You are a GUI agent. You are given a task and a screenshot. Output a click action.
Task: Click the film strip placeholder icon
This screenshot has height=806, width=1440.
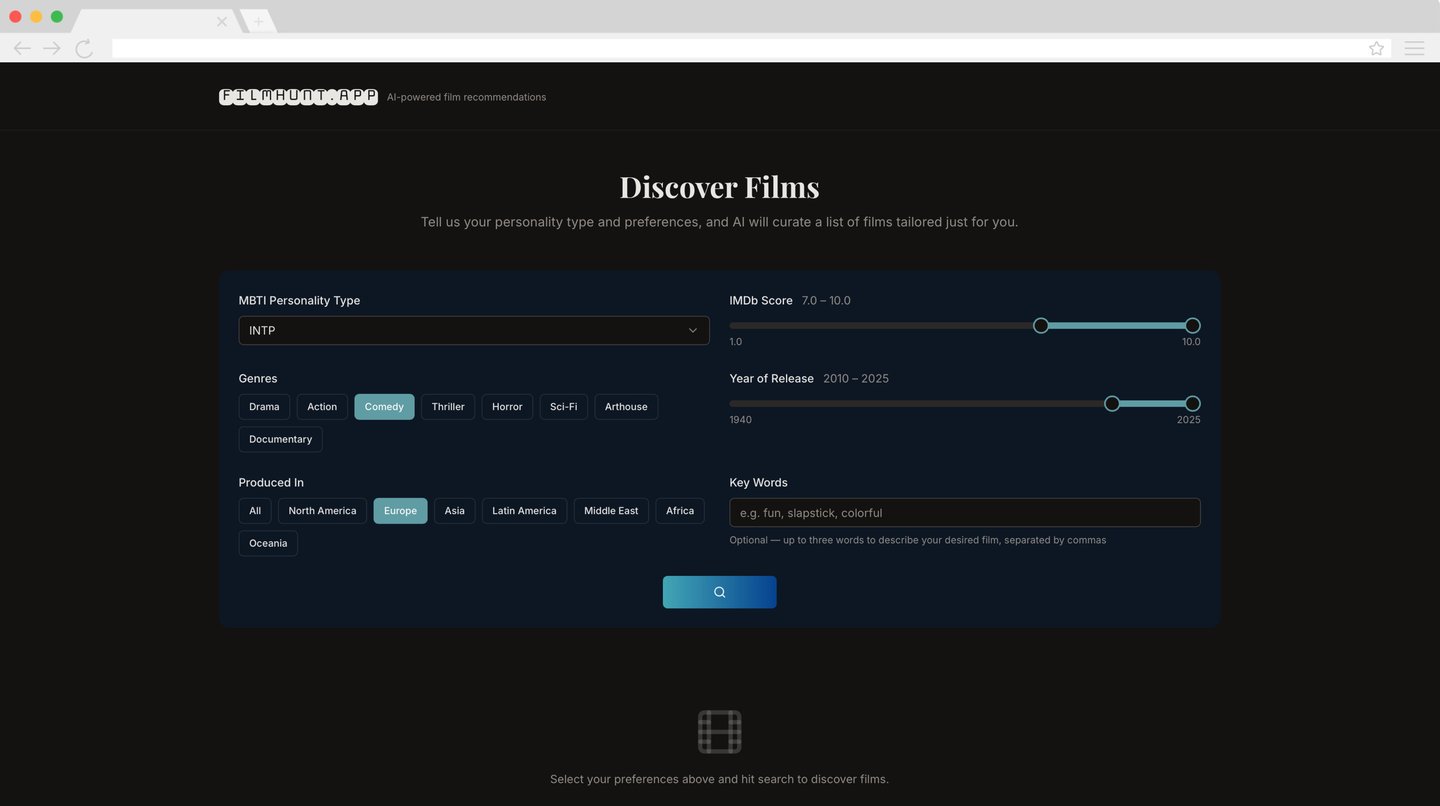pos(719,732)
